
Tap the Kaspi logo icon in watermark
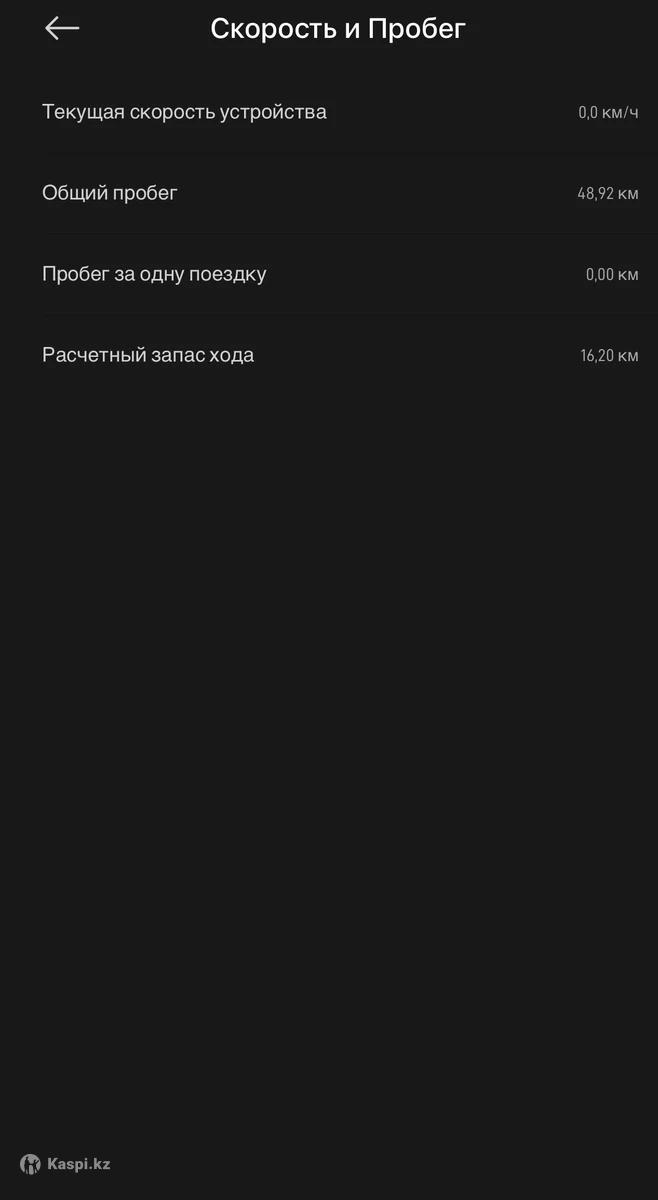(x=30, y=1164)
